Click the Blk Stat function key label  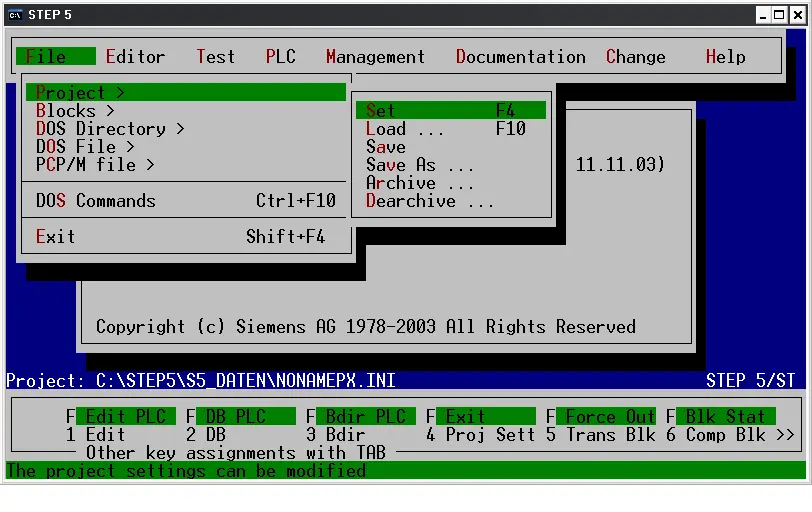726,416
